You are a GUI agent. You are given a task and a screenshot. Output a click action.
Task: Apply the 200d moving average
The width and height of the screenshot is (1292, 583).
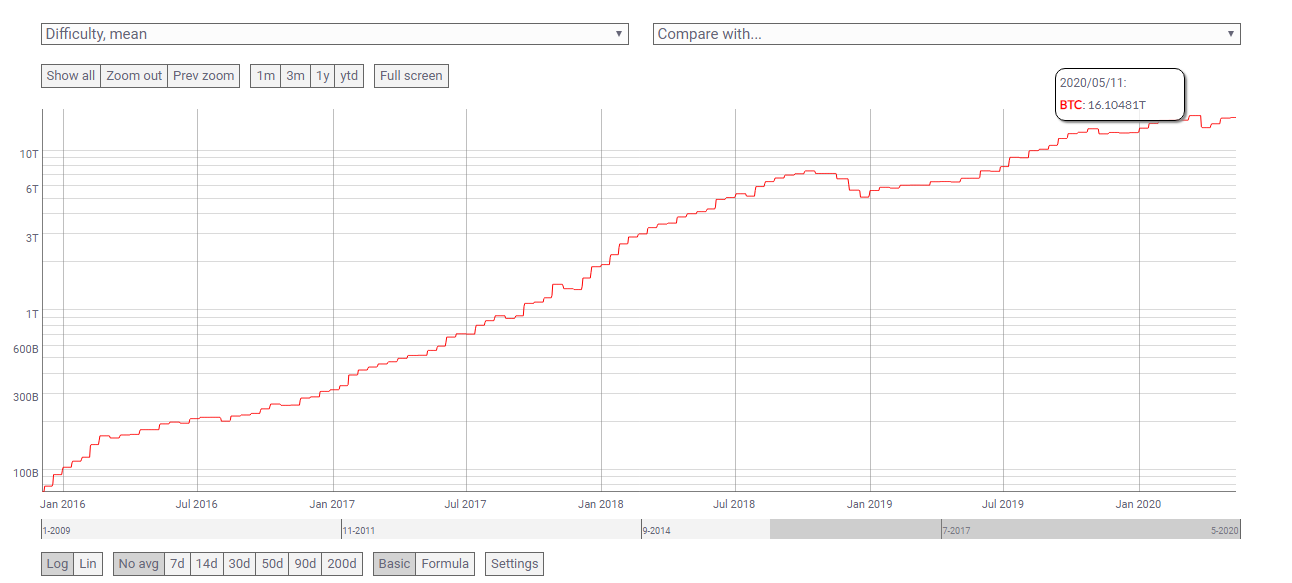point(341,564)
